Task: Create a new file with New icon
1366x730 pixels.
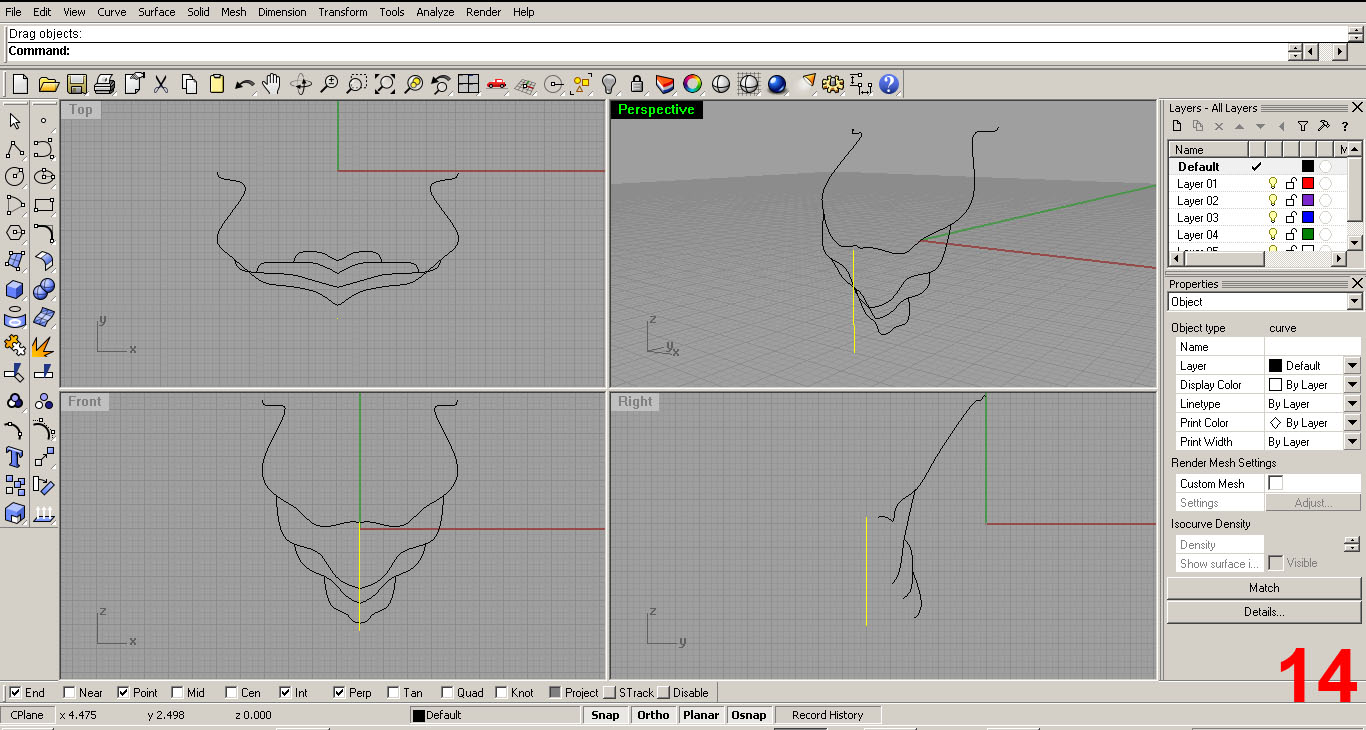Action: point(19,84)
